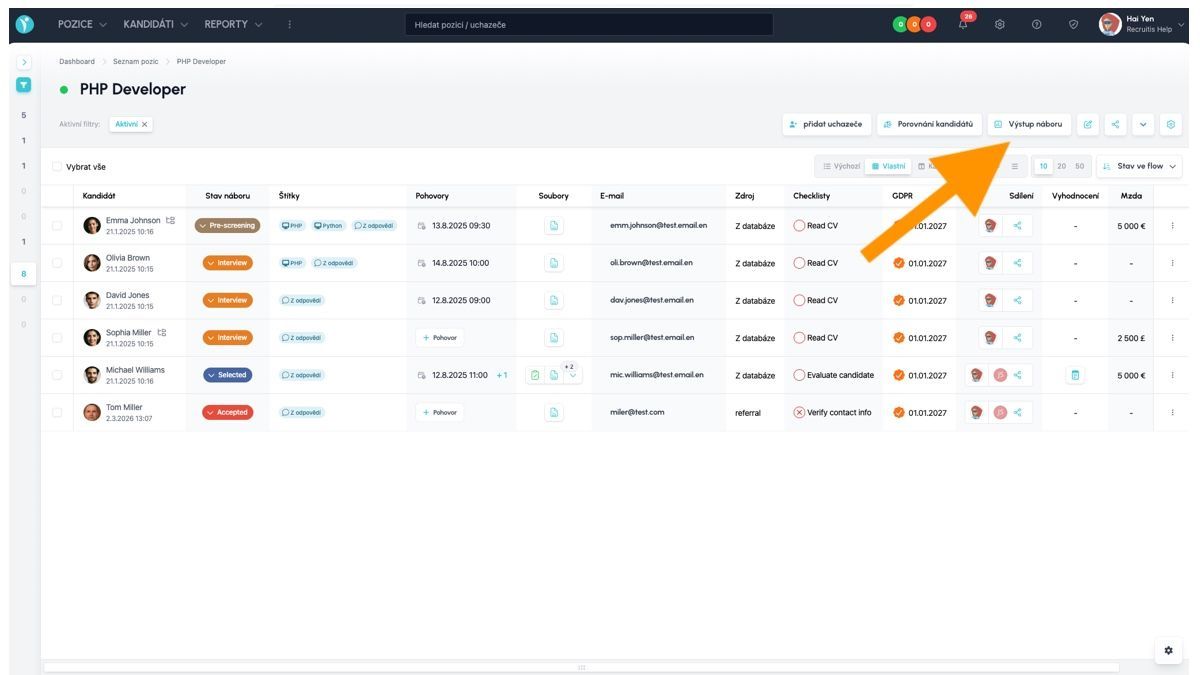Click the horizontal scrollbar at bottom
The image size is (1200, 675).
[x=581, y=667]
